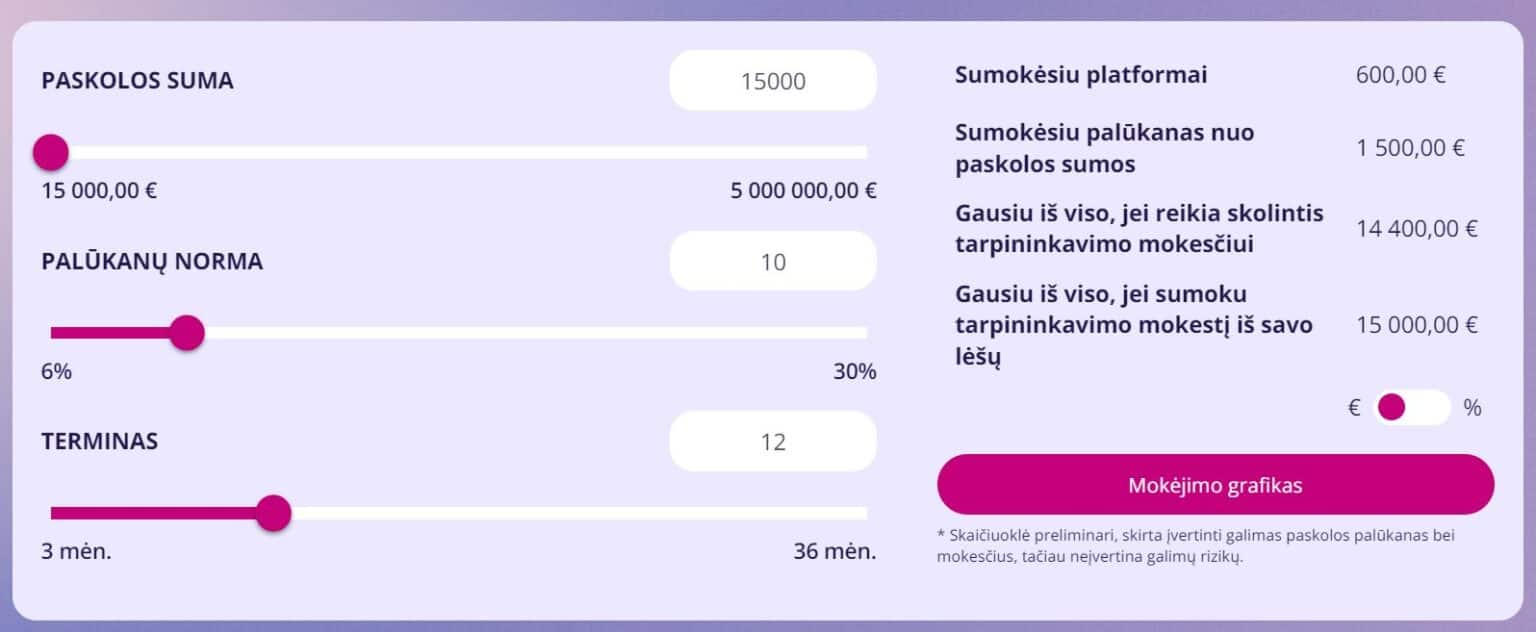Click the disclaimer text under the button
The height and width of the screenshot is (632, 1536).
tap(1196, 546)
